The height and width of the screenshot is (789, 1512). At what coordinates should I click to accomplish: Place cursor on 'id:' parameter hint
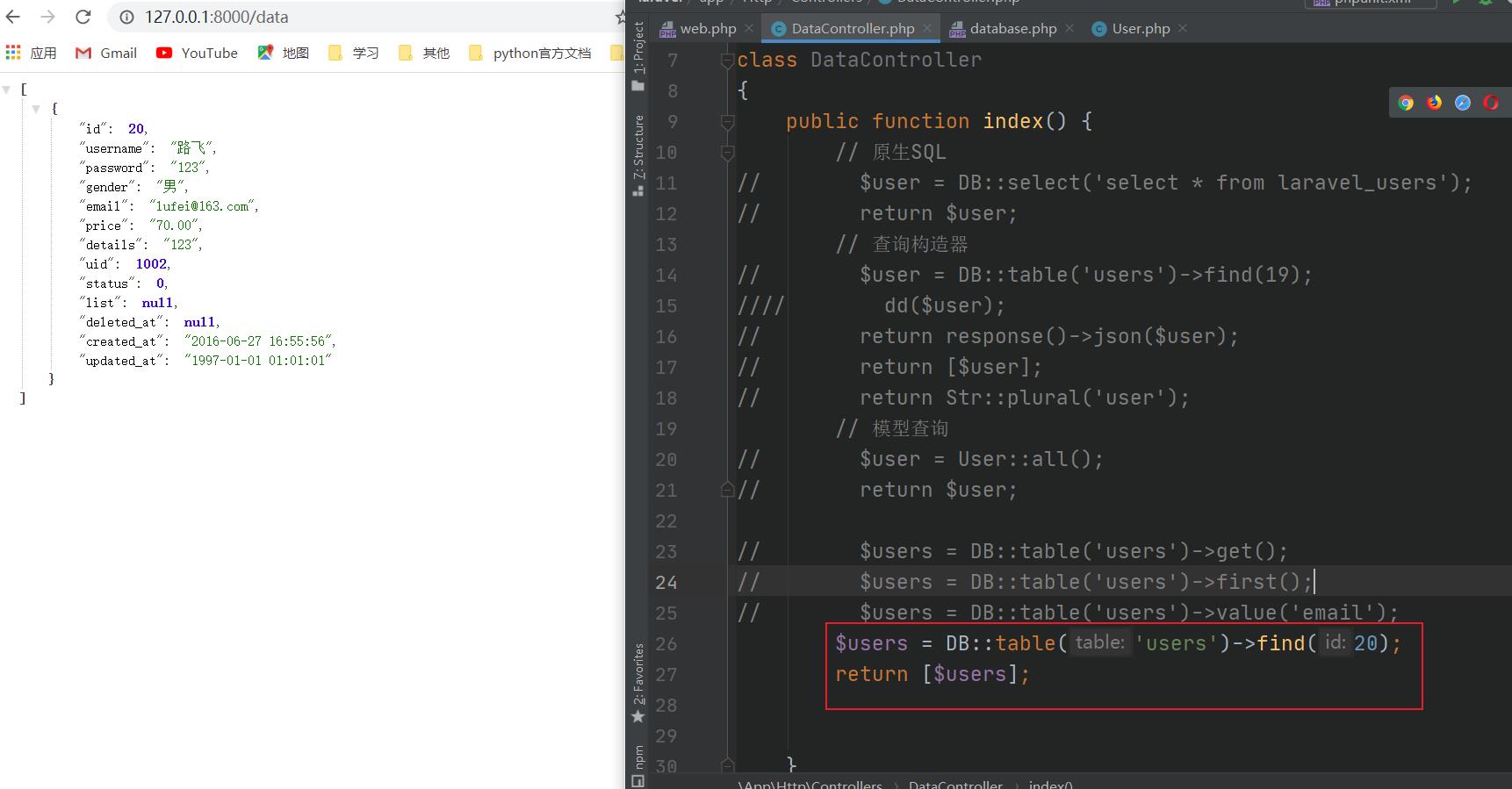[x=1336, y=642]
